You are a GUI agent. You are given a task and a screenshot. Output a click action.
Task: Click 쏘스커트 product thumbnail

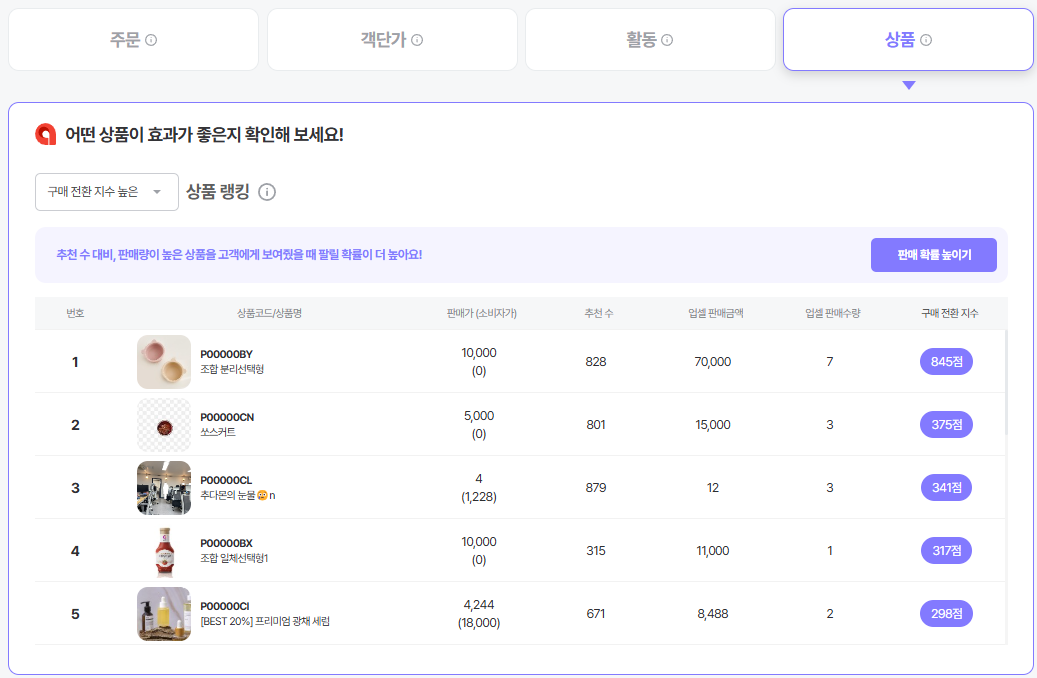[x=164, y=425]
